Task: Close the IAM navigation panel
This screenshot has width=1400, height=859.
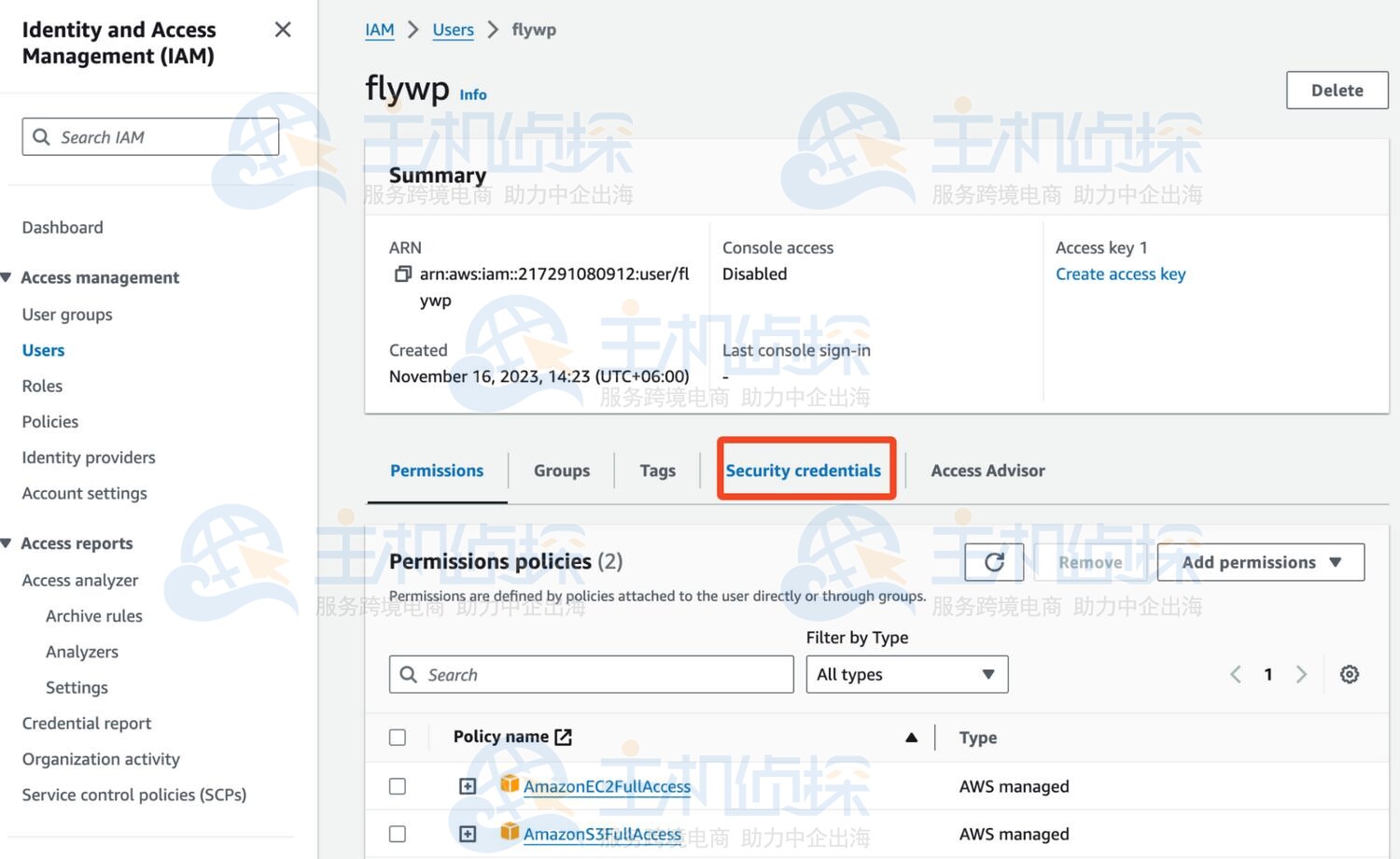Action: (283, 30)
